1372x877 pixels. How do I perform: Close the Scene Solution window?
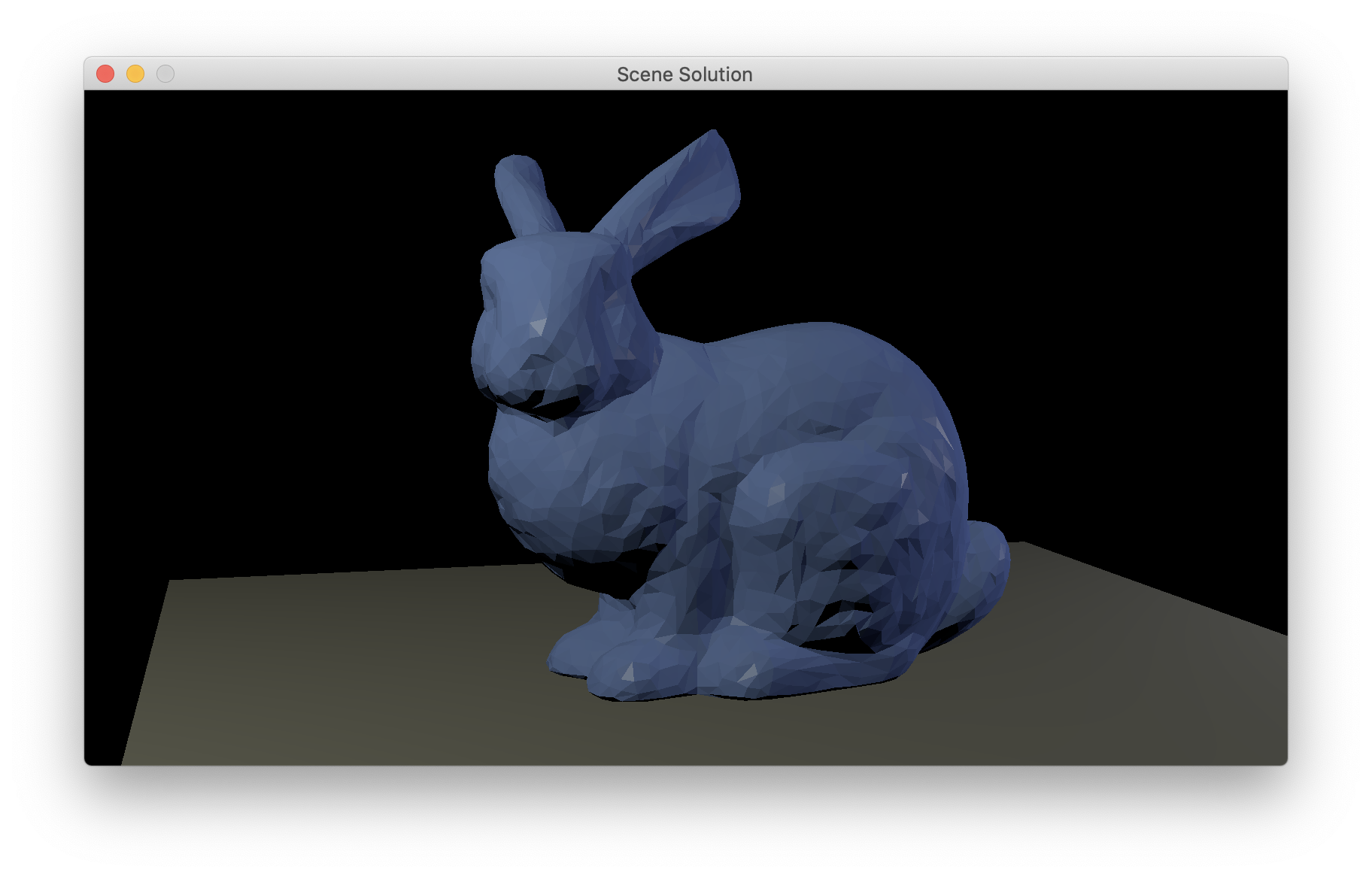105,74
